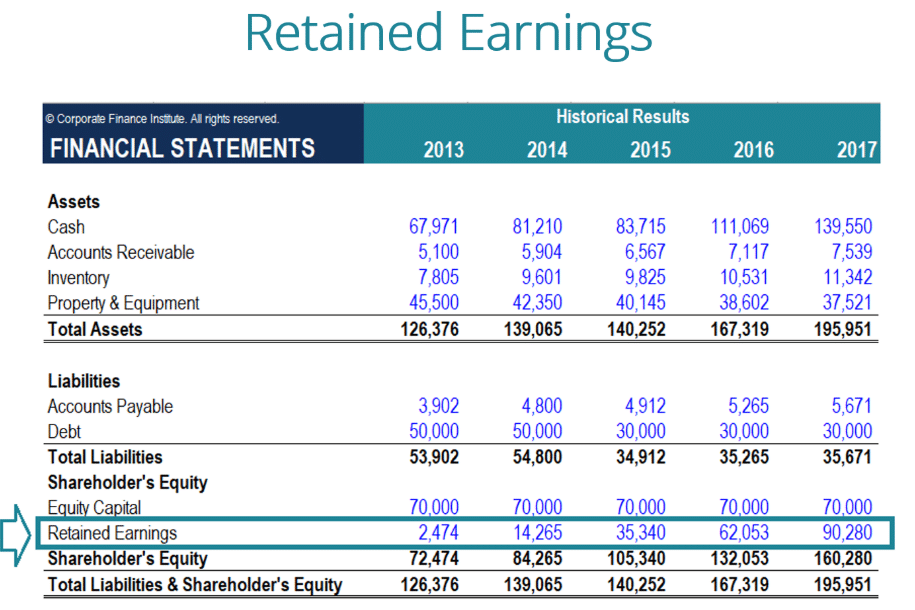Click Total Liabilities value 54,800
The height and width of the screenshot is (610, 915).
pyautogui.click(x=537, y=457)
